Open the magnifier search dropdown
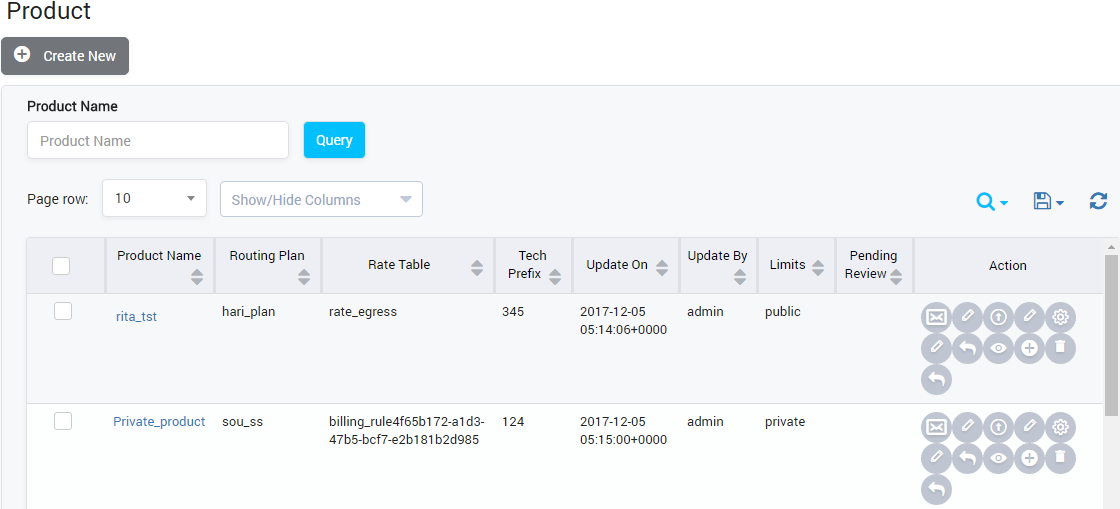The image size is (1120, 509). [x=991, y=202]
